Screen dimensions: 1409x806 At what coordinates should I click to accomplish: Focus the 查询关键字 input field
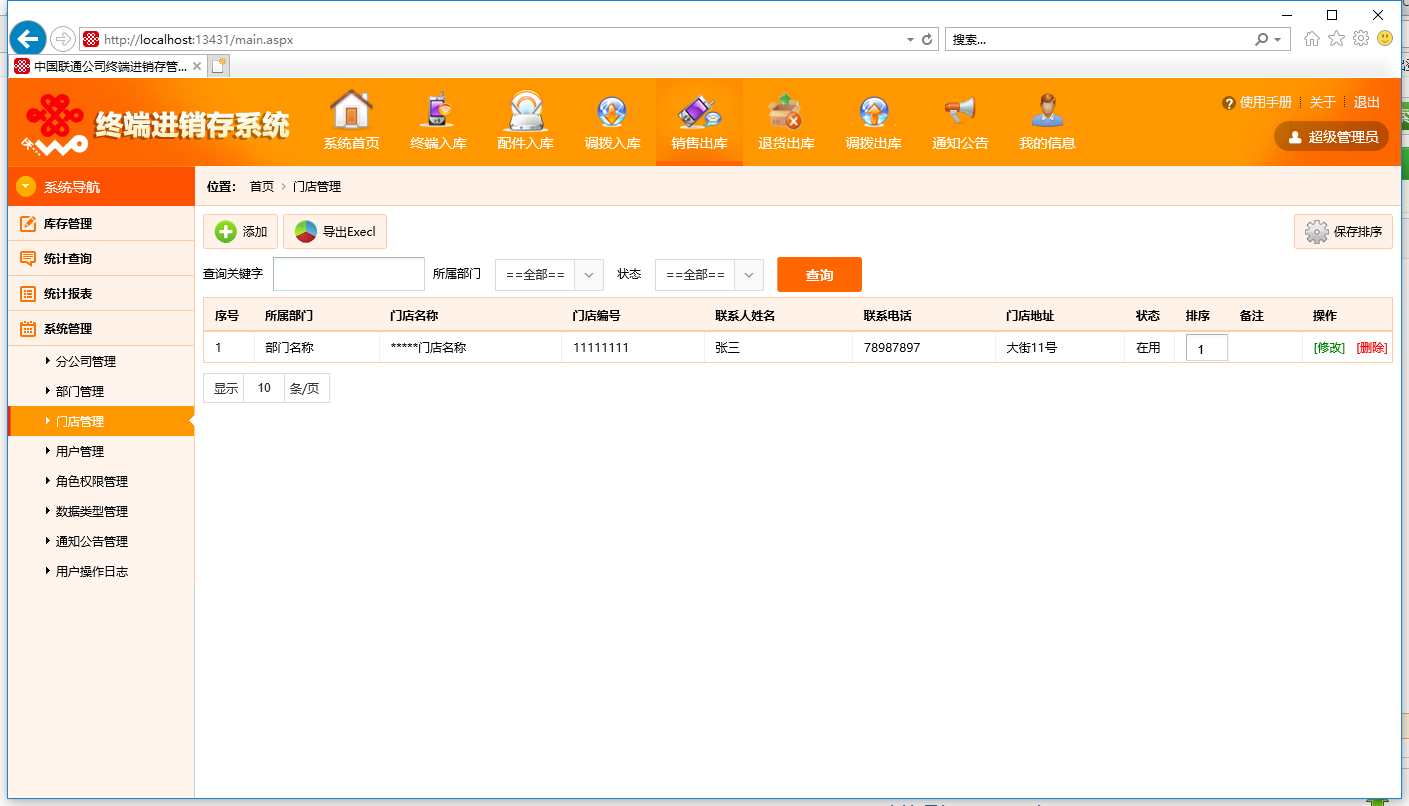349,274
